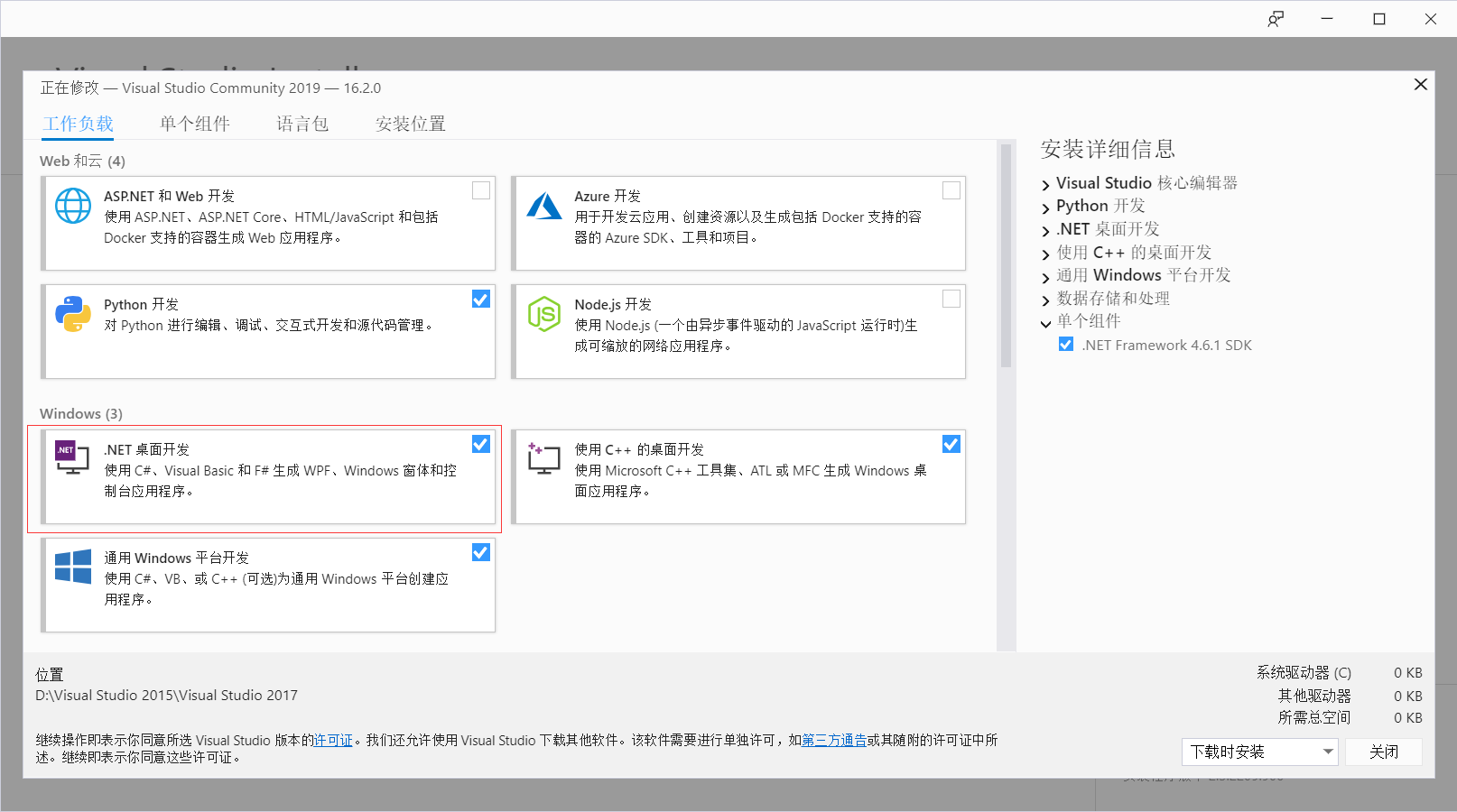Enable the ASP.NET 和 Web 开发 workload checkbox

click(481, 190)
